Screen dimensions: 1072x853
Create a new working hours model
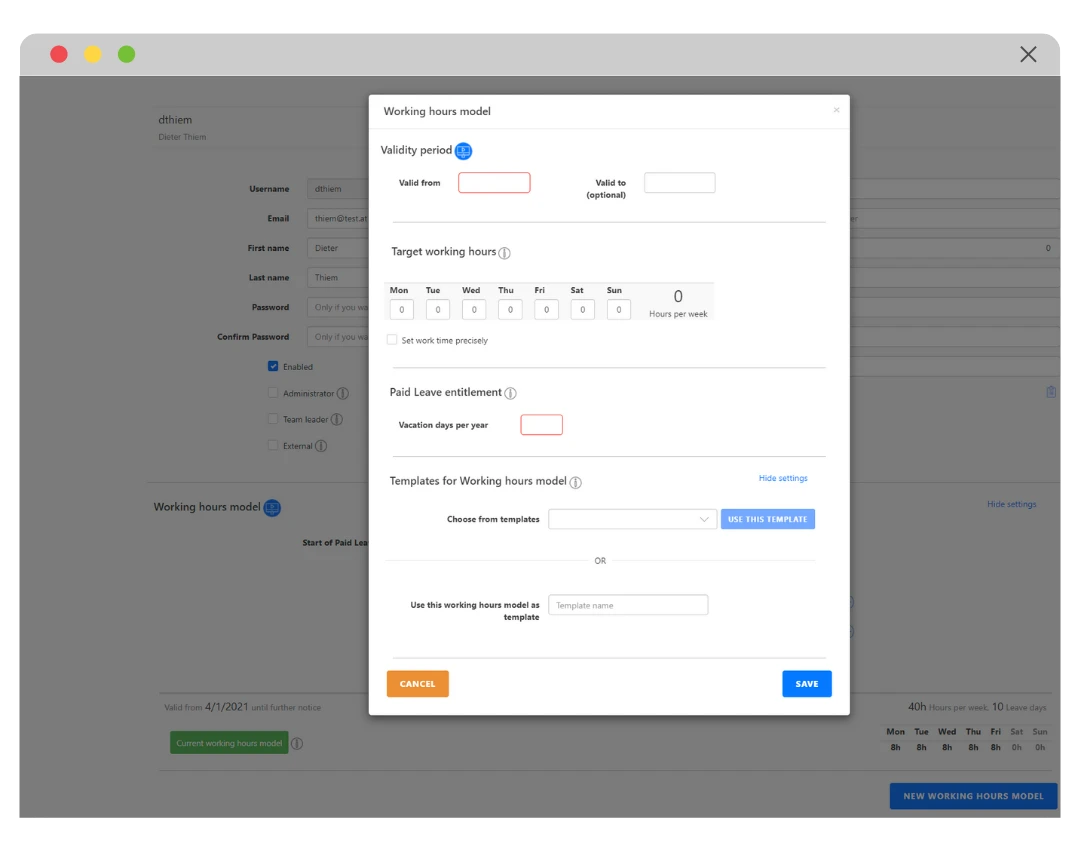973,795
